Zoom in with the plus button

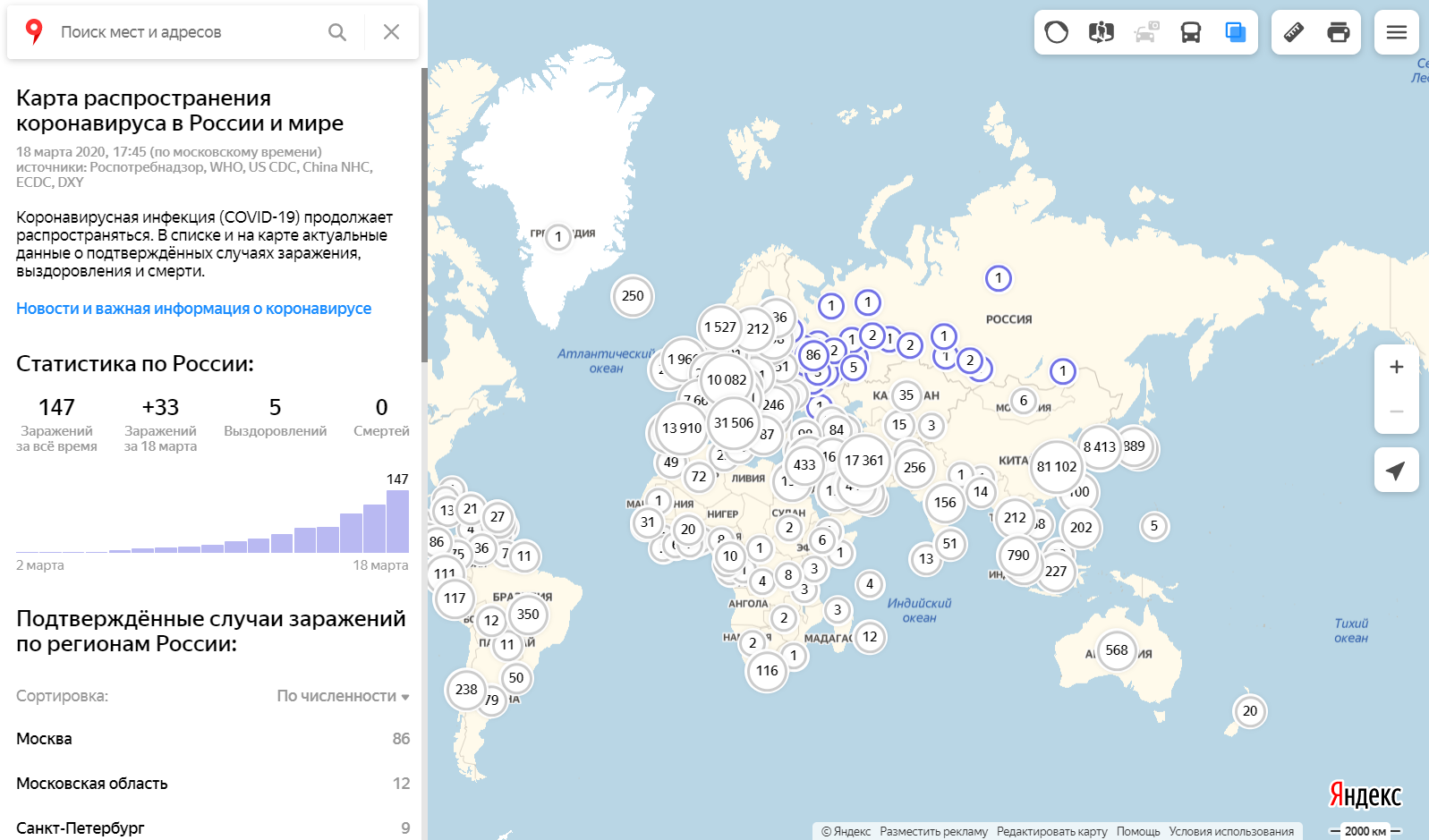click(x=1397, y=367)
